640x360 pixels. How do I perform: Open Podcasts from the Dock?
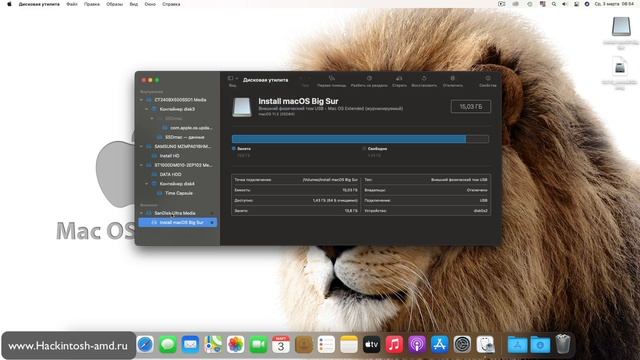pyautogui.click(x=417, y=344)
